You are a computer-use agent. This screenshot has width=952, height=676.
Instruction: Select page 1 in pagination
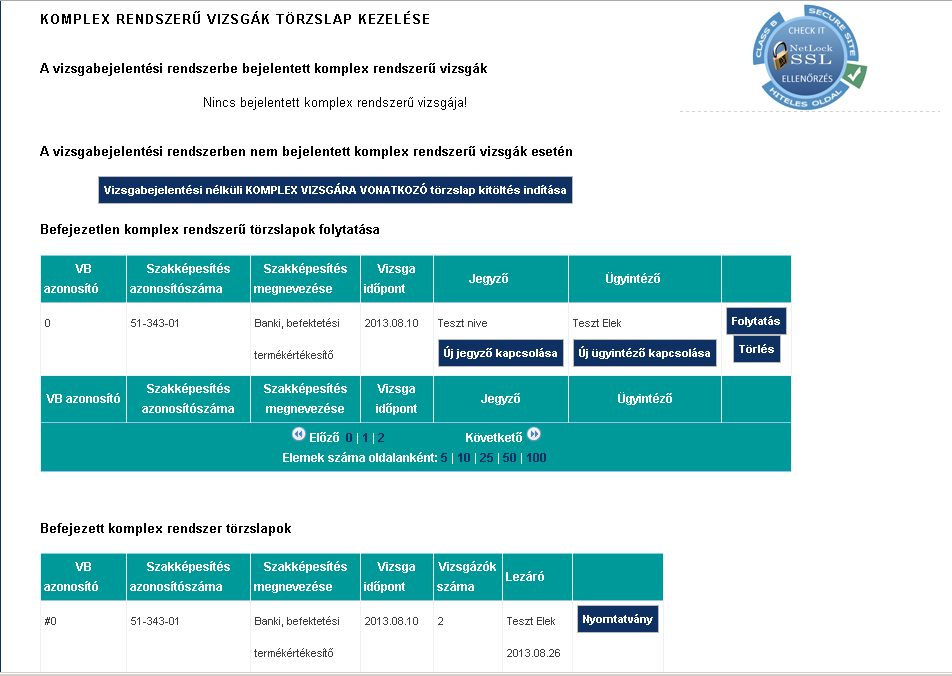click(365, 437)
